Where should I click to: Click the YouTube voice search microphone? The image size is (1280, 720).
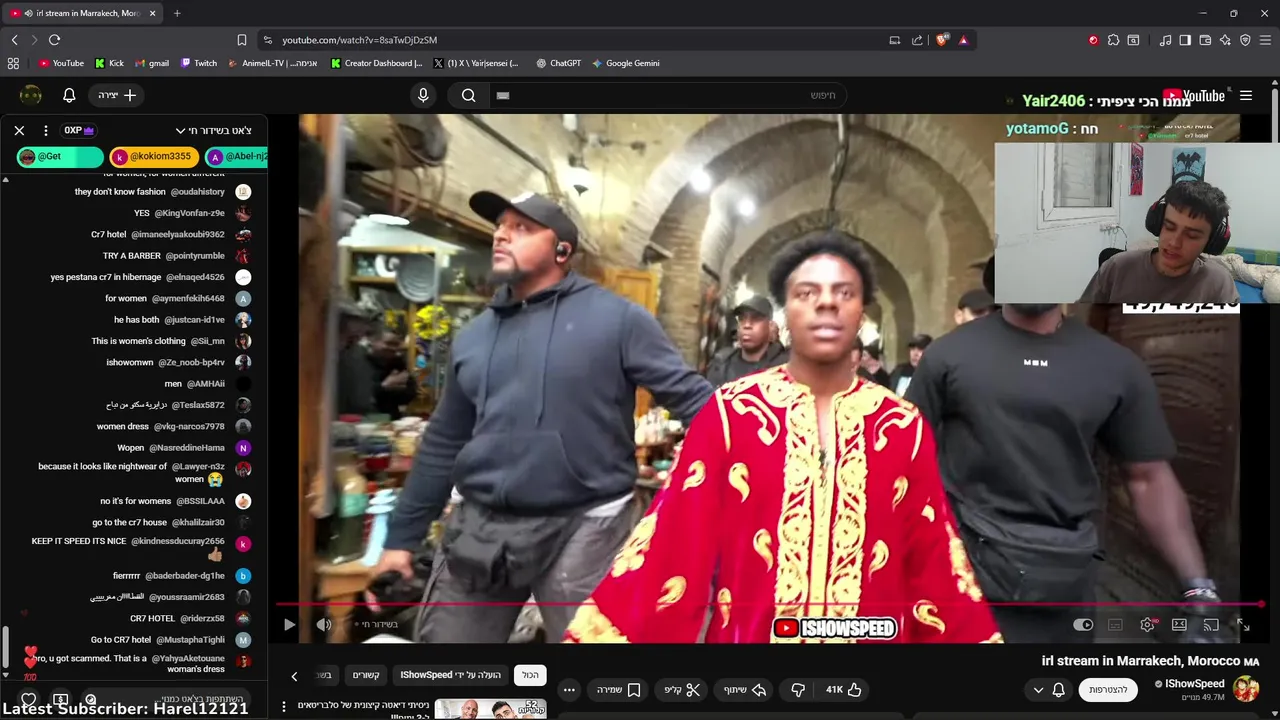[423, 95]
